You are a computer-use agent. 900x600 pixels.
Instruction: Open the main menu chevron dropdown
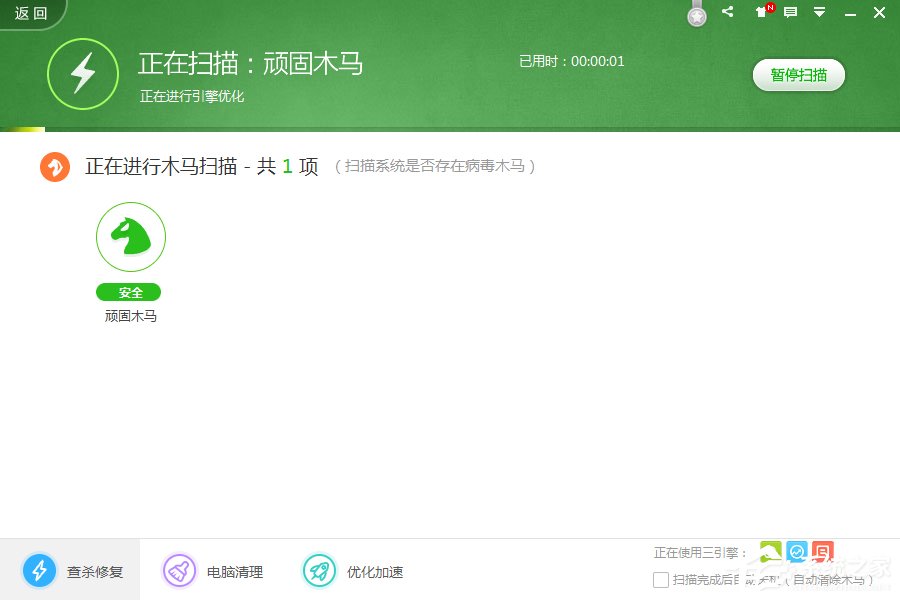pos(820,12)
